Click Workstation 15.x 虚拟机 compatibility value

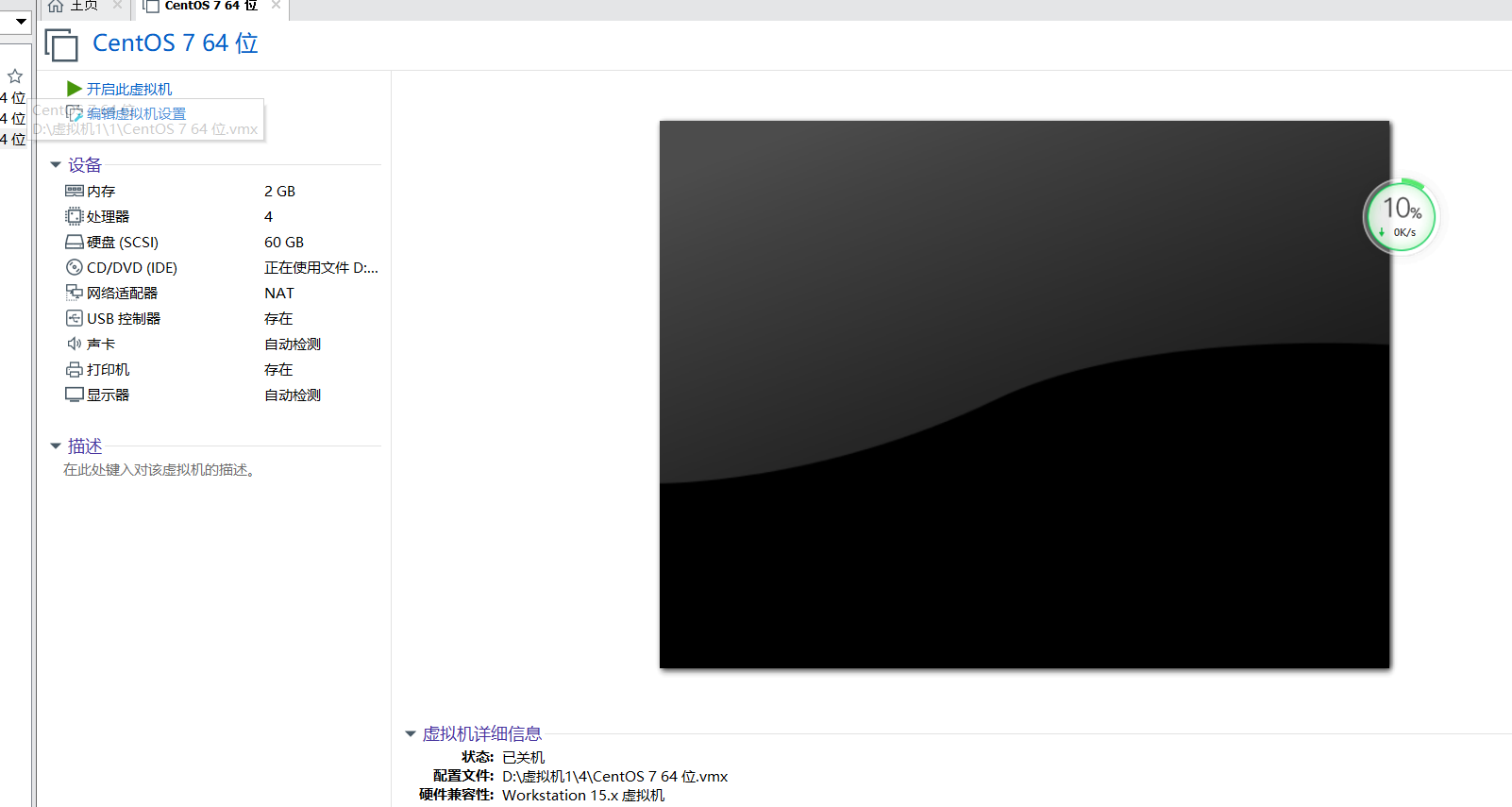point(583,796)
